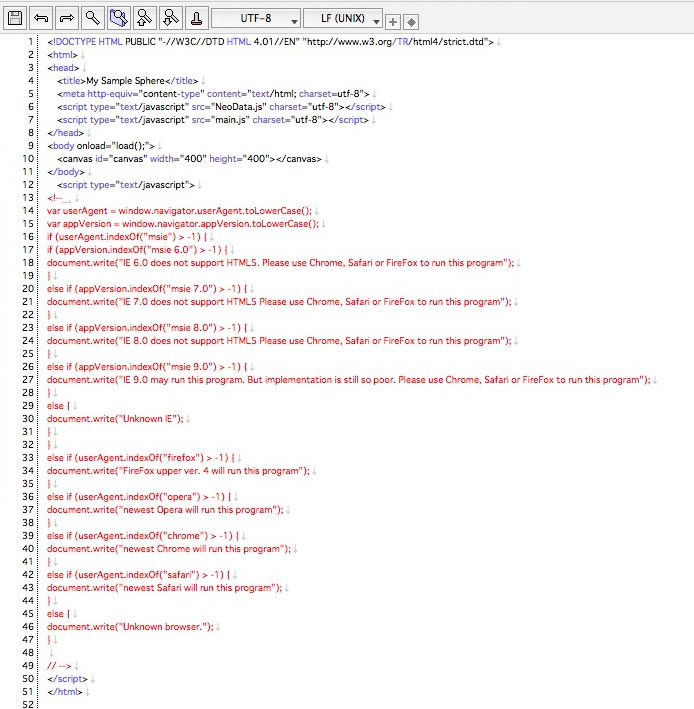Click the find next (down arrow) icon

pos(171,18)
